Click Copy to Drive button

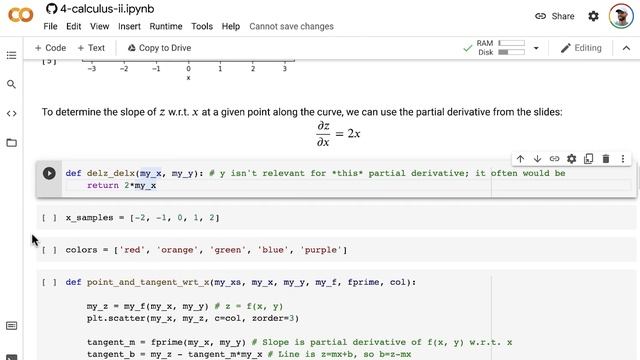tap(159, 48)
